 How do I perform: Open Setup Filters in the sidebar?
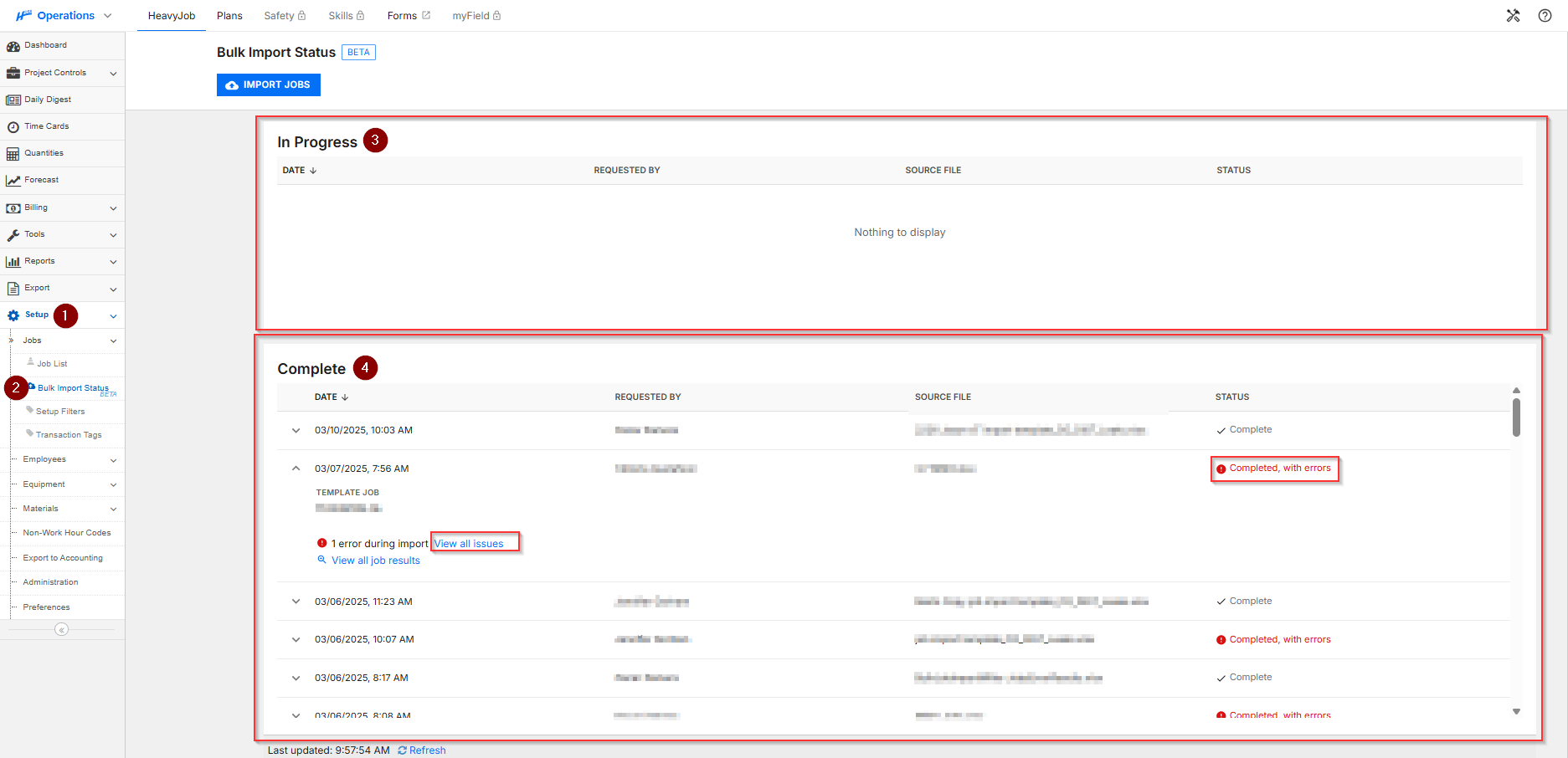(60, 412)
